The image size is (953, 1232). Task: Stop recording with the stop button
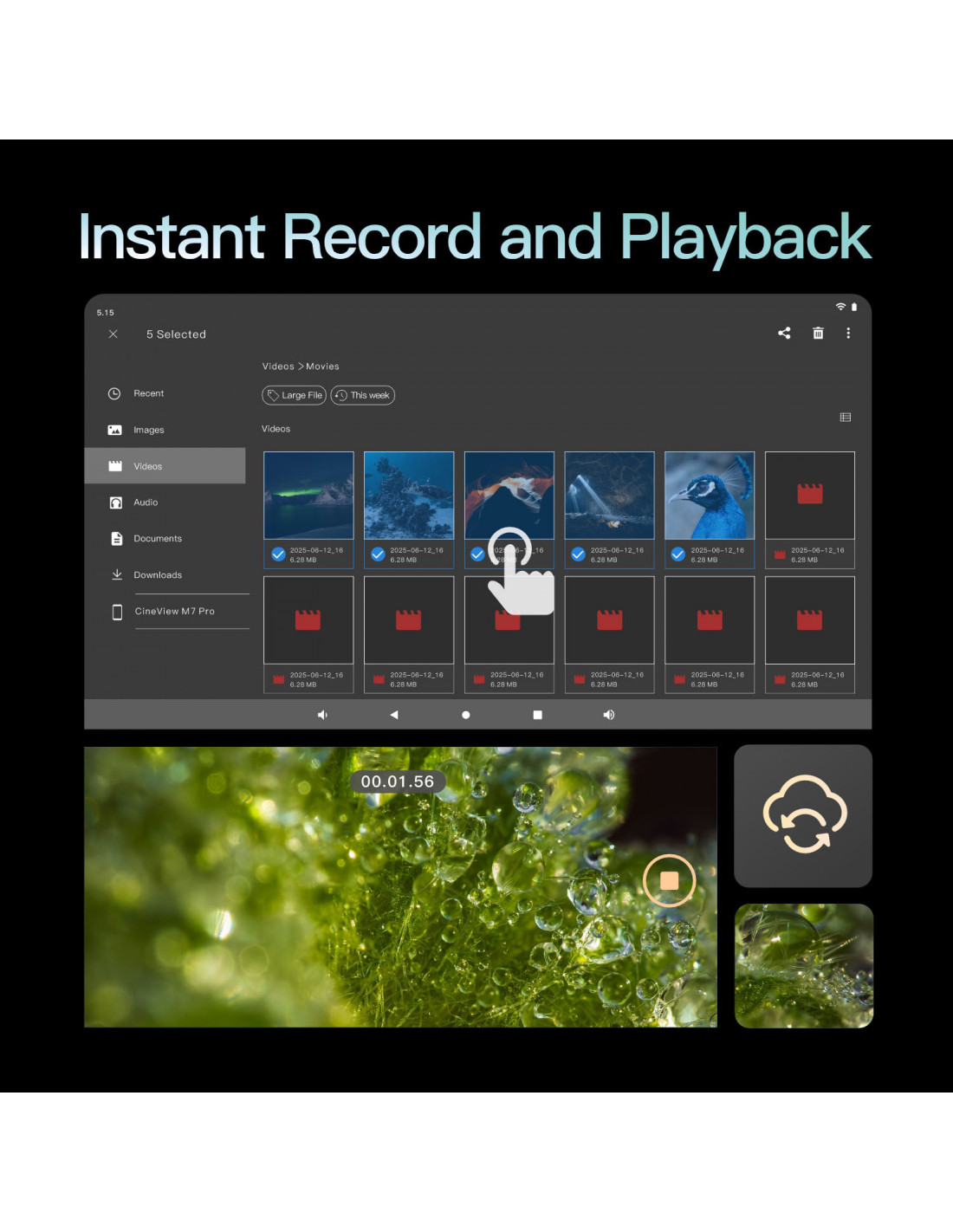pos(669,880)
